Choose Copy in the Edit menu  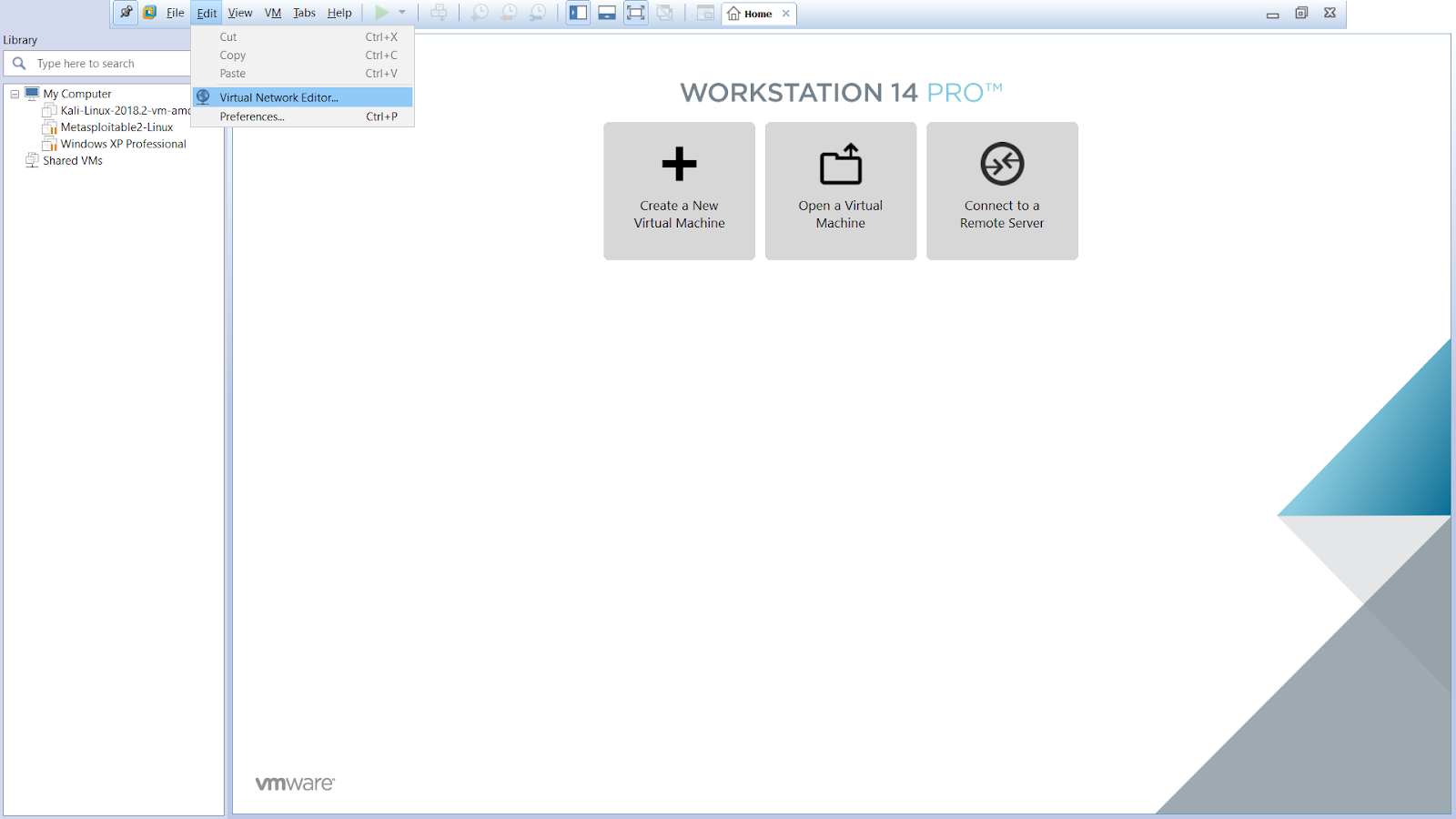pos(303,56)
